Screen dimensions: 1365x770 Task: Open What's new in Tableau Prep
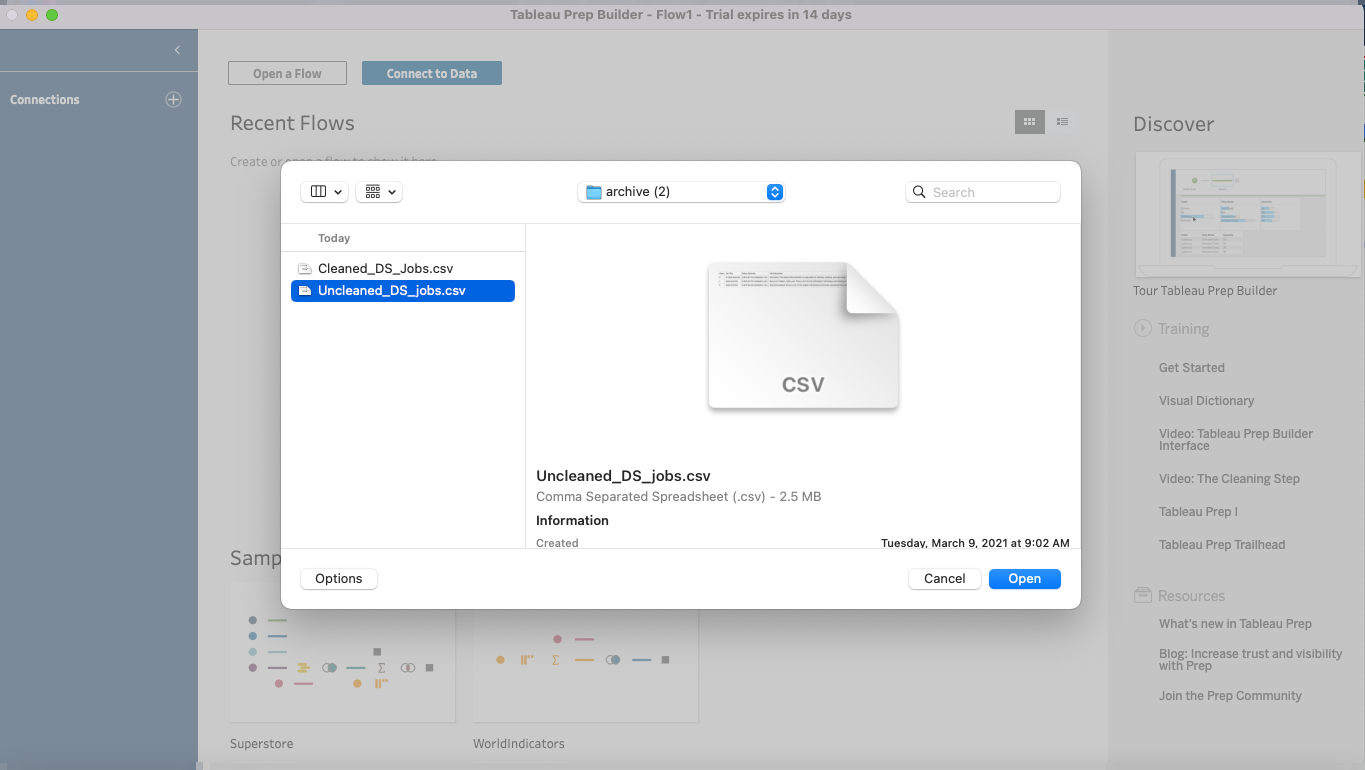(x=1235, y=624)
